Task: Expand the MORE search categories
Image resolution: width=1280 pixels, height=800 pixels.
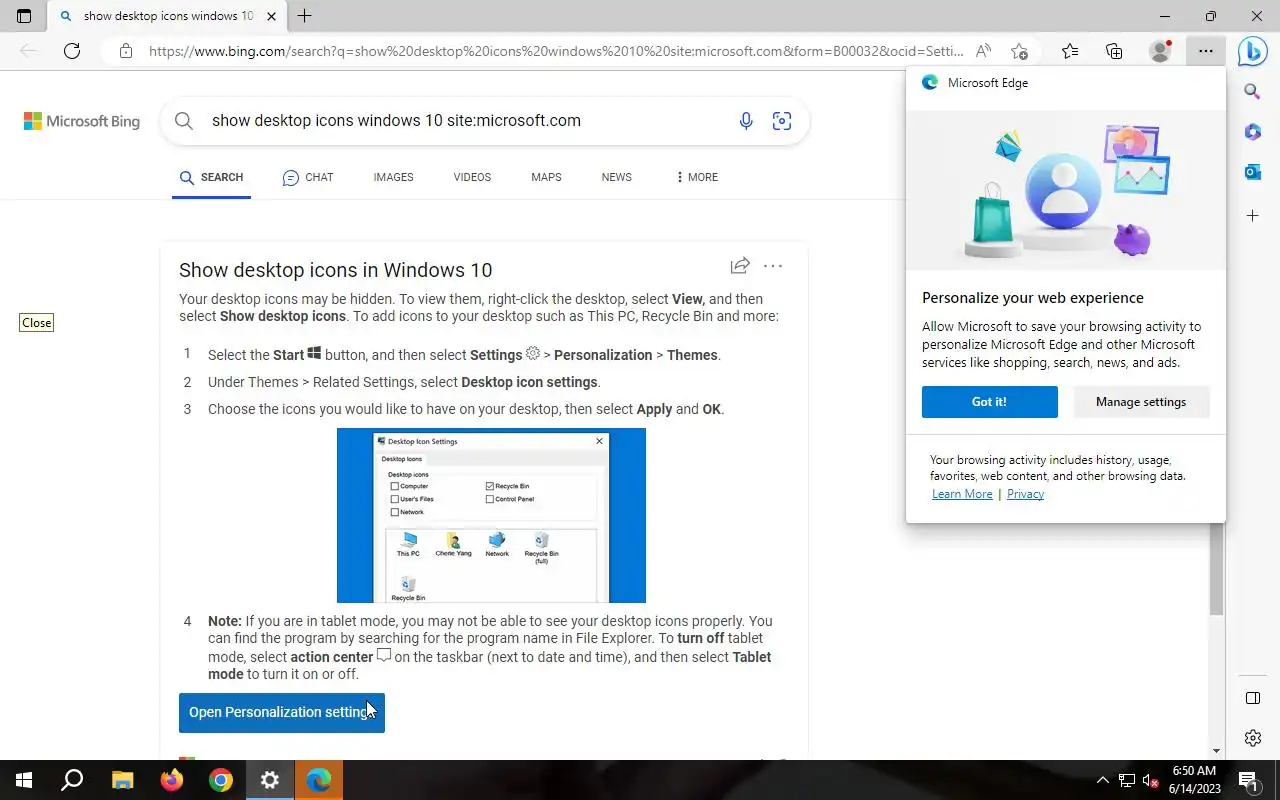Action: point(697,177)
